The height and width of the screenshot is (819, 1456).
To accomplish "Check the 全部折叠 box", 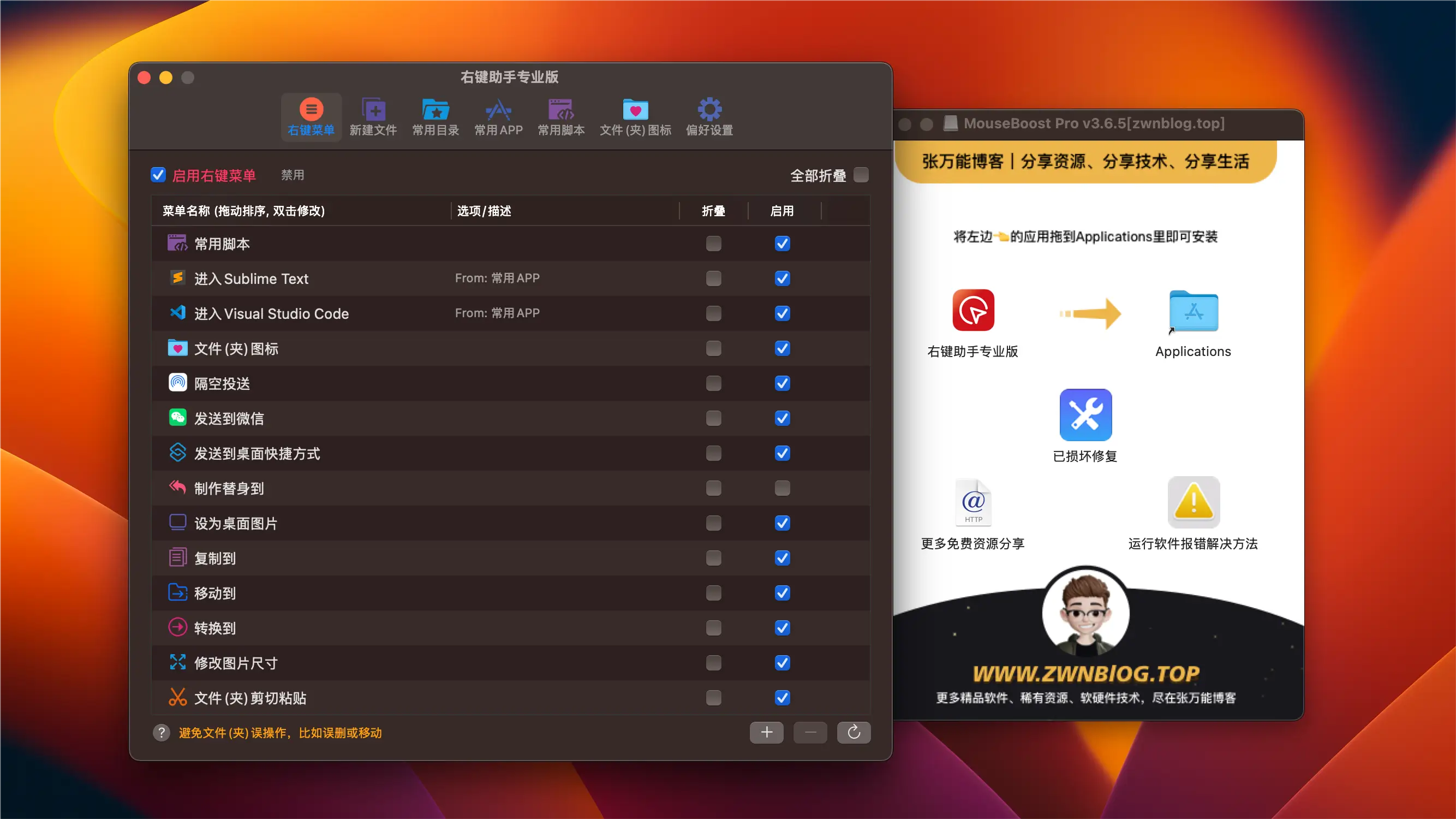I will (x=861, y=175).
